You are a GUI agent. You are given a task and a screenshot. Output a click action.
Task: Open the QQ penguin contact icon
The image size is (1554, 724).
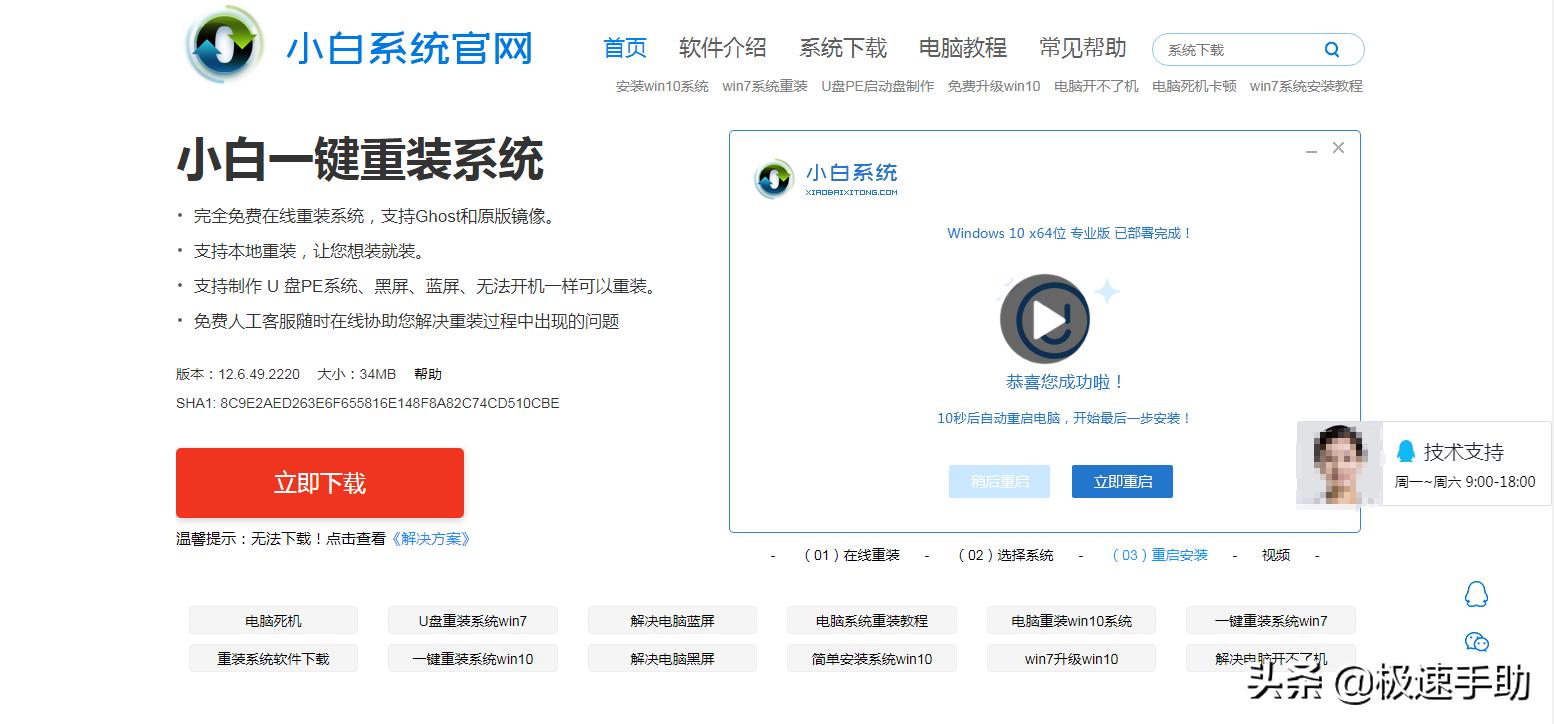click(x=1478, y=594)
